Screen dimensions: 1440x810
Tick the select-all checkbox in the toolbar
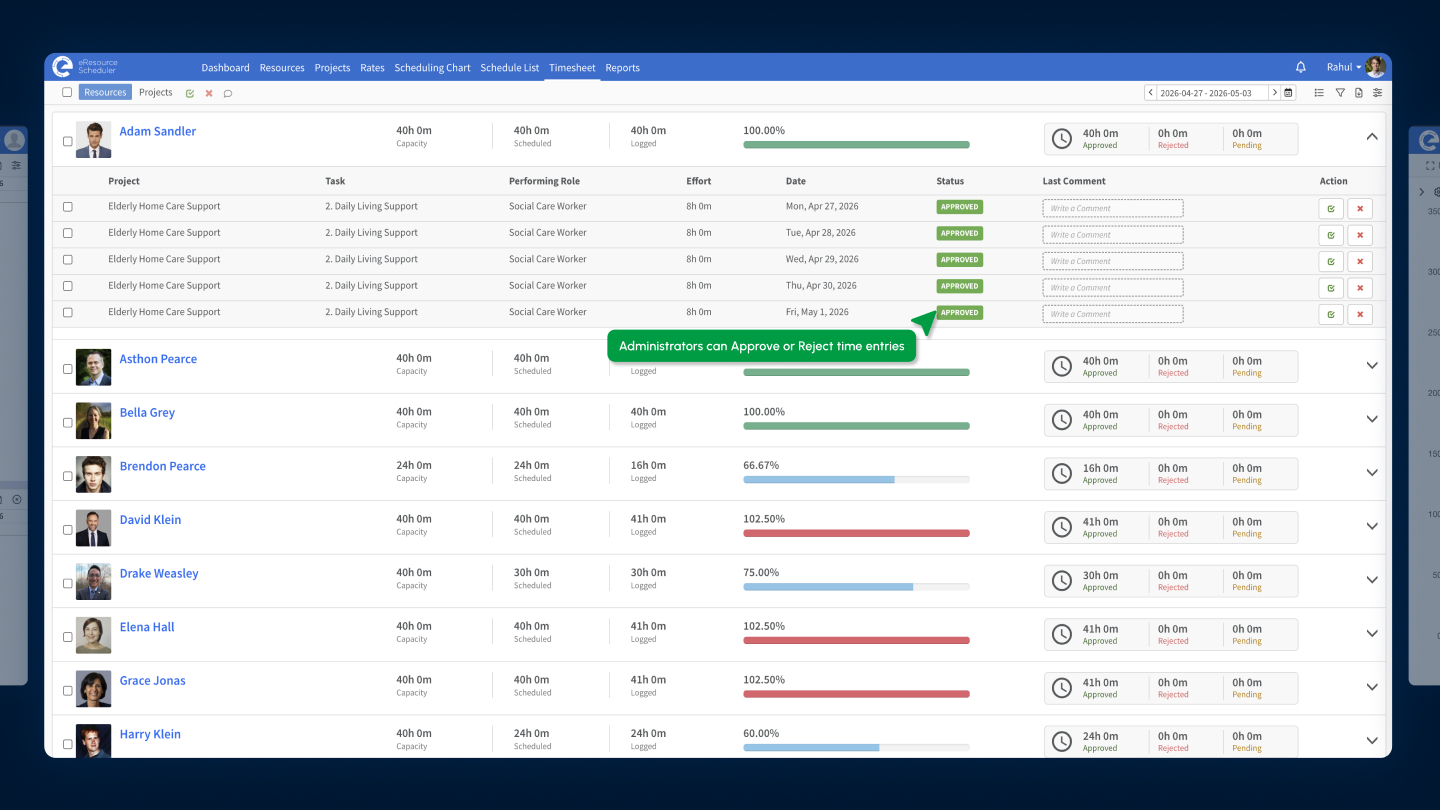pos(67,92)
